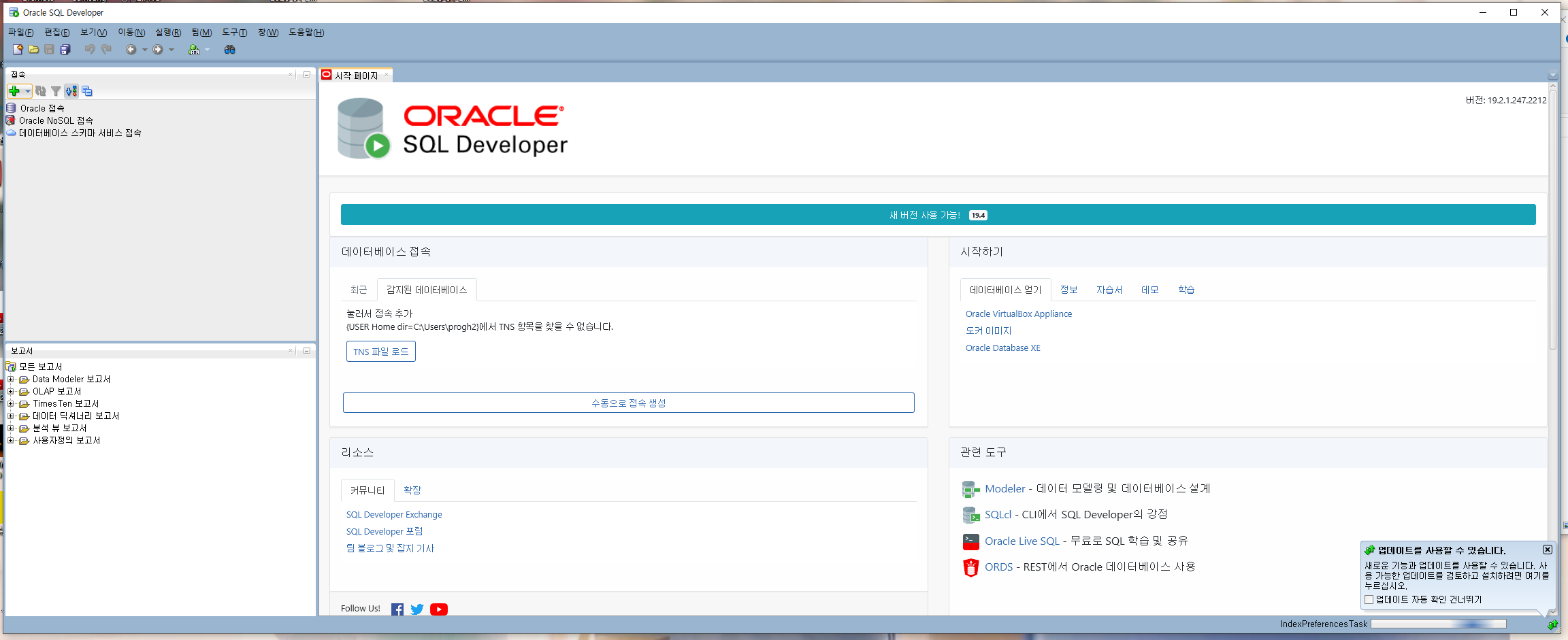Click the Save diskette icon
The width and height of the screenshot is (1568, 640).
point(49,50)
